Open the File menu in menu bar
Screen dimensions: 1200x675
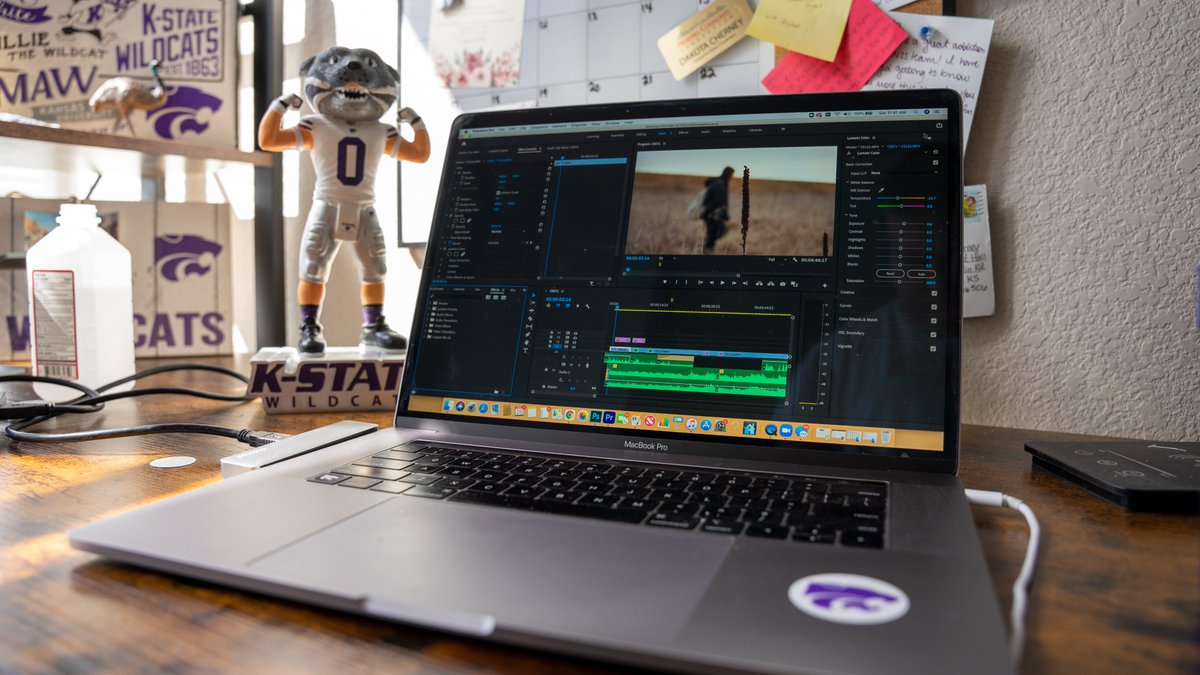pos(502,130)
